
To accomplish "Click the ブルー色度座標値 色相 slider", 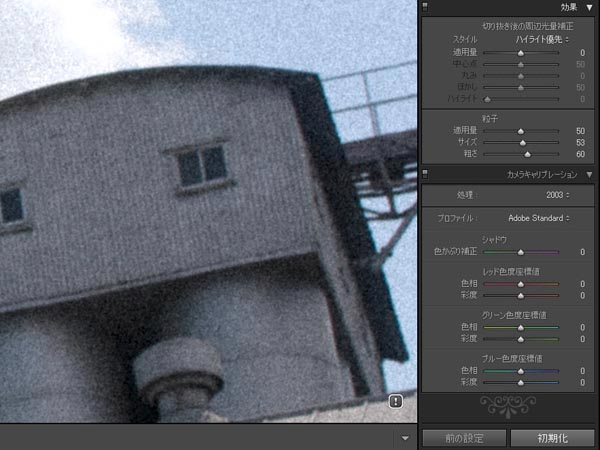I will pyautogui.click(x=521, y=371).
